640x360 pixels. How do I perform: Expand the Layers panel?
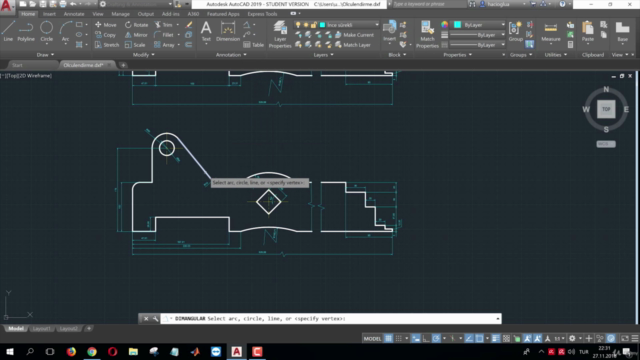coord(323,55)
